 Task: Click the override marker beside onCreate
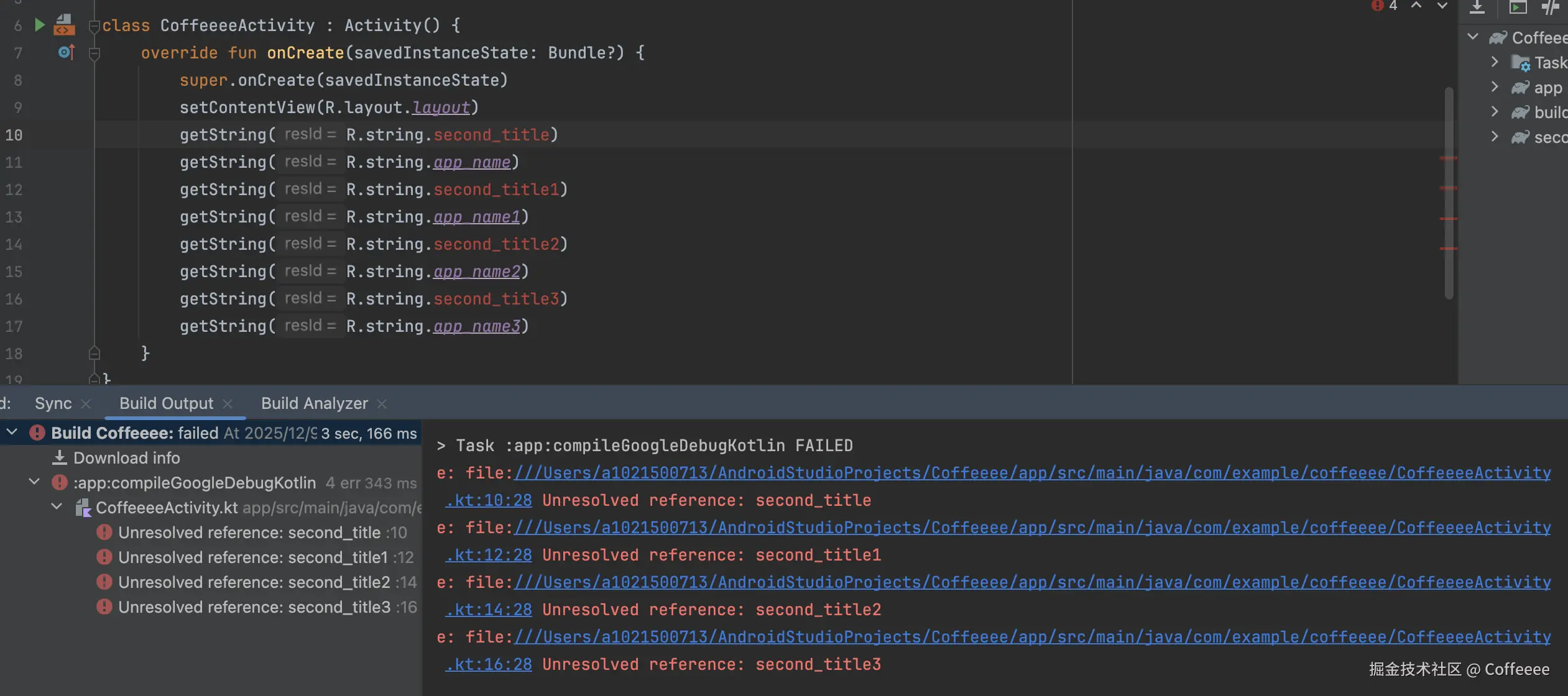pos(66,53)
